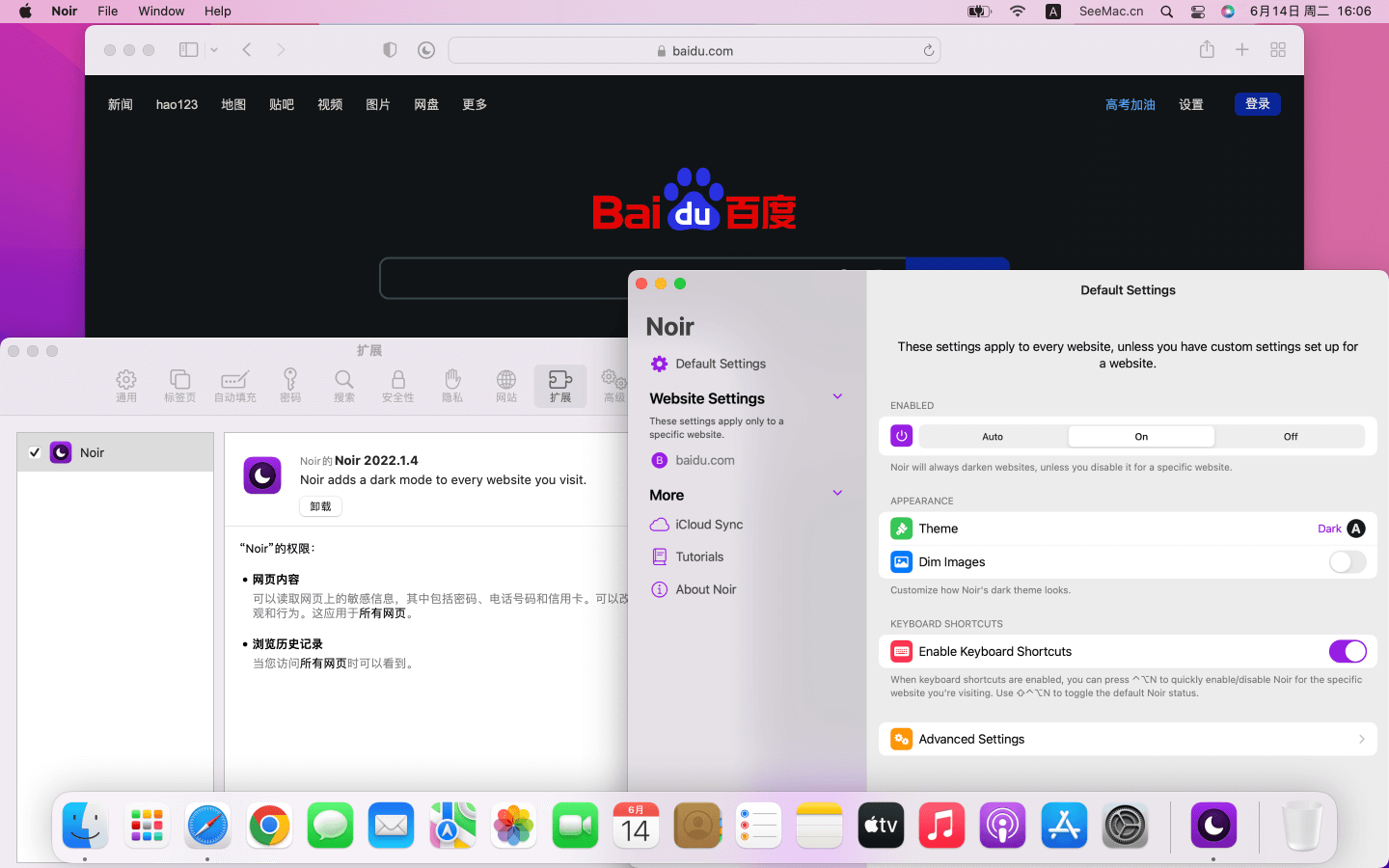
Task: Reload baidu.com with the refresh icon
Action: [929, 50]
